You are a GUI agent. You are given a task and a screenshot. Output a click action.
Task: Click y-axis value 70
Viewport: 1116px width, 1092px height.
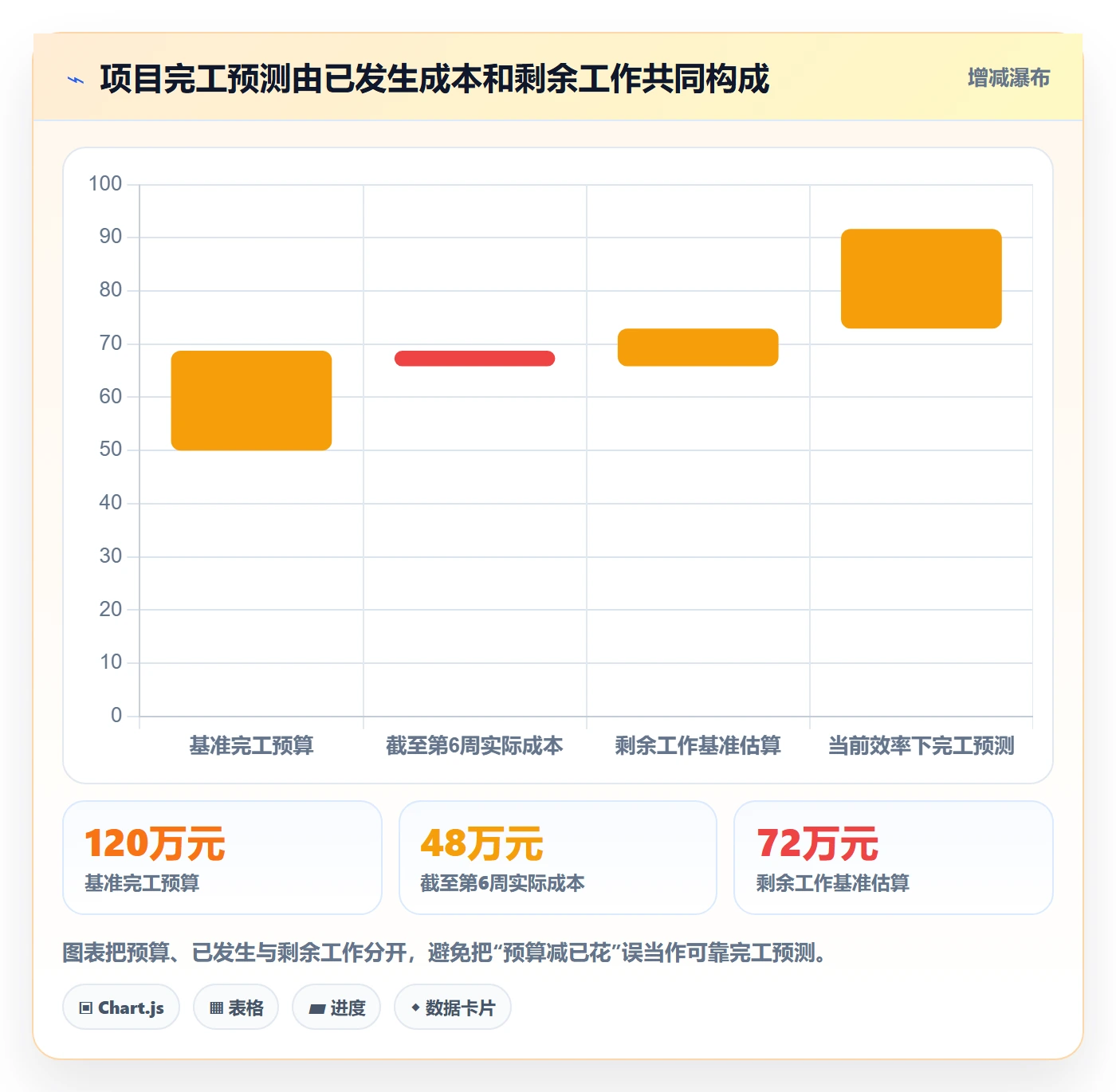click(111, 344)
